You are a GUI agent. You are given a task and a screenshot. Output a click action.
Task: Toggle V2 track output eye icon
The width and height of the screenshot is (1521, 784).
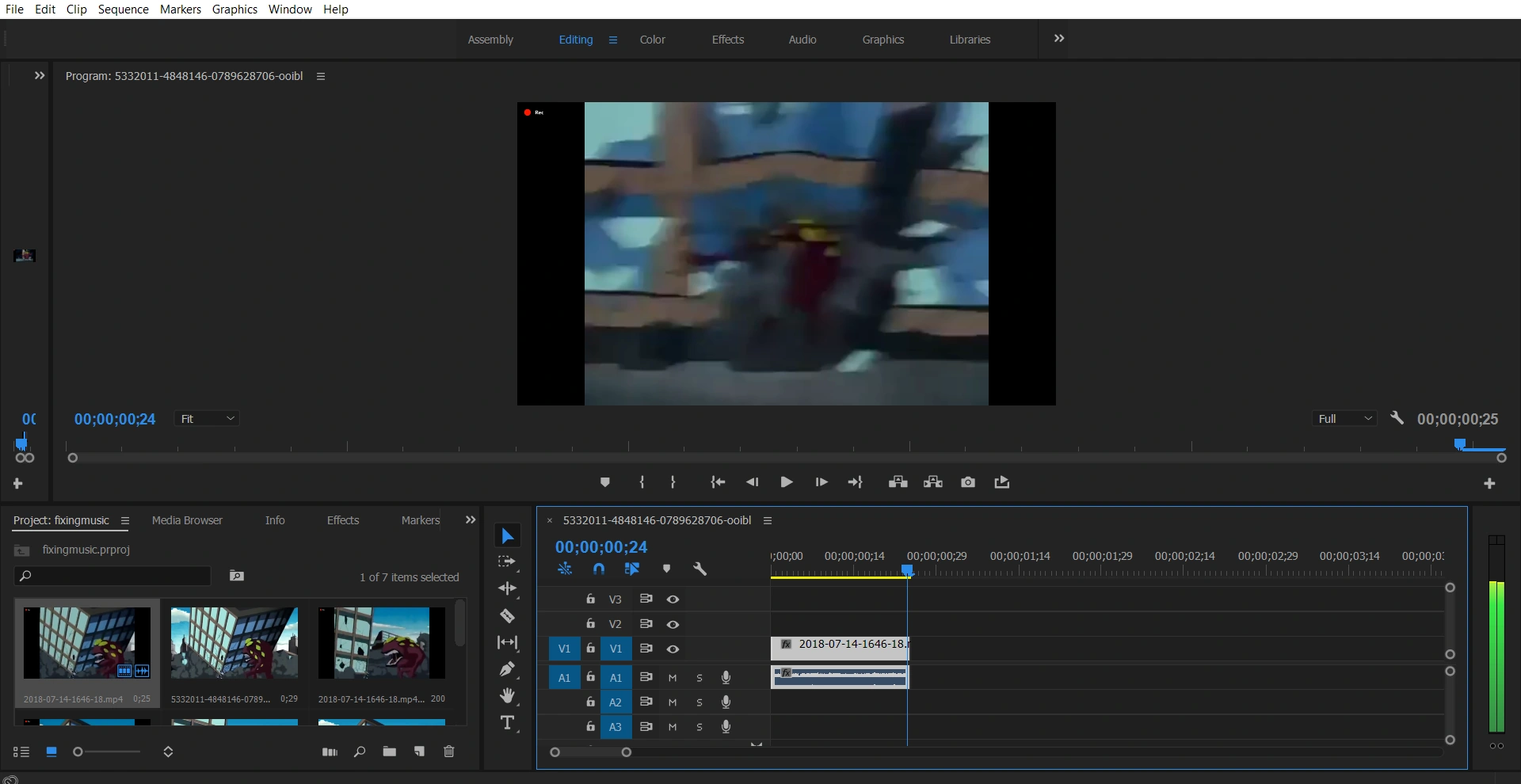pyautogui.click(x=673, y=624)
